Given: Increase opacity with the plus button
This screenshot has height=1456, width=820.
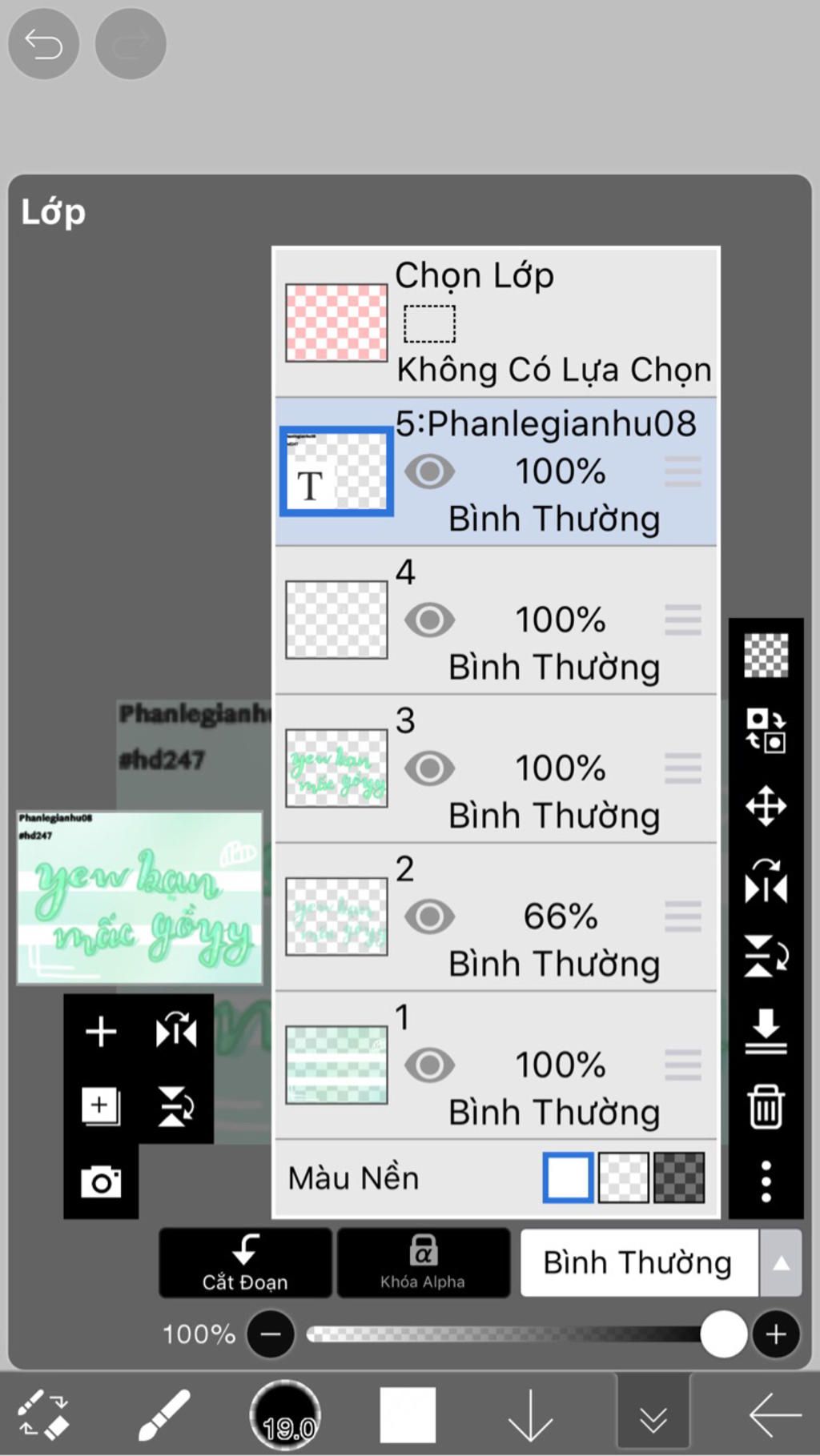Looking at the screenshot, I should tap(775, 1334).
